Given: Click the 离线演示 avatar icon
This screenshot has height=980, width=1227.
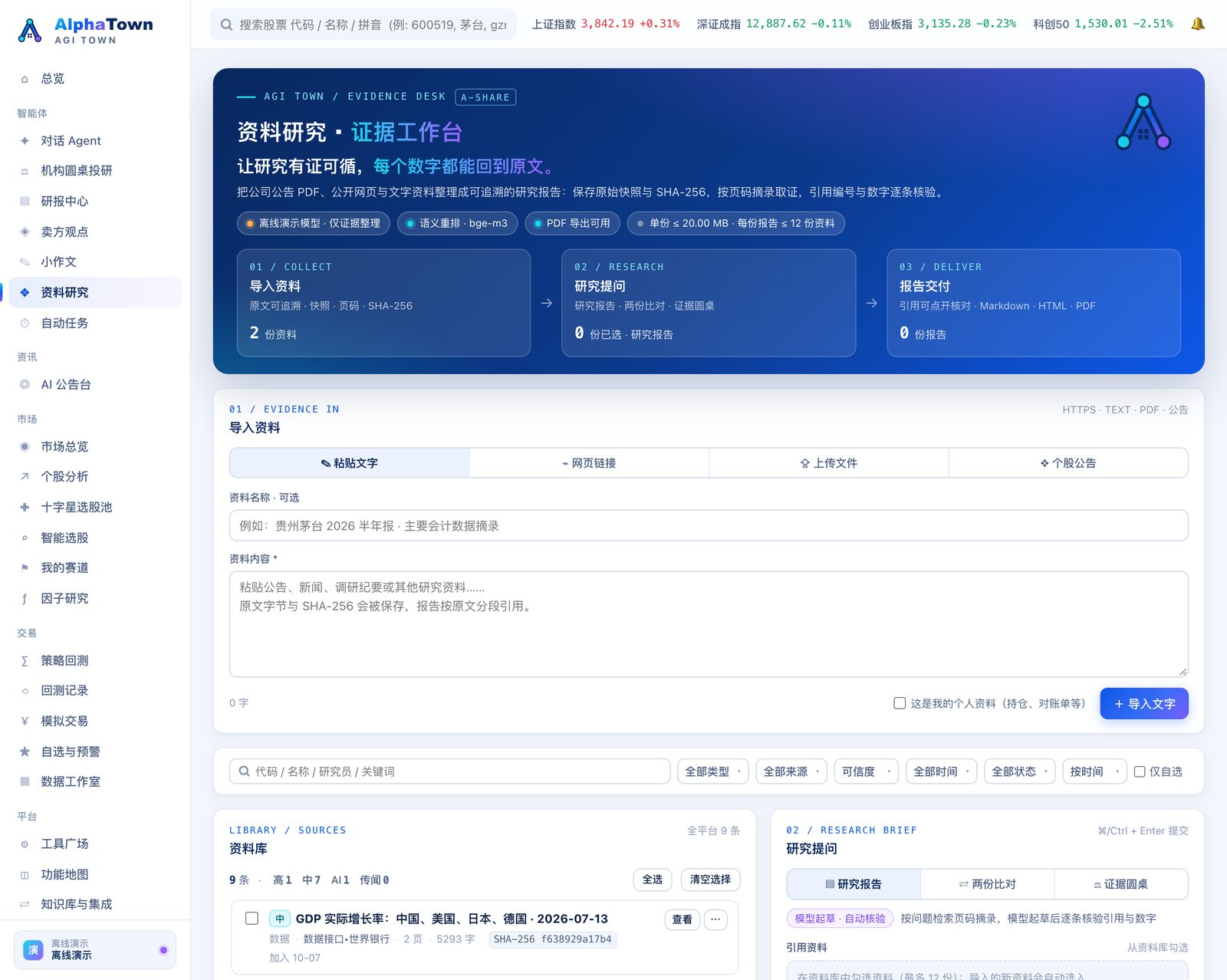Looking at the screenshot, I should click(x=34, y=949).
